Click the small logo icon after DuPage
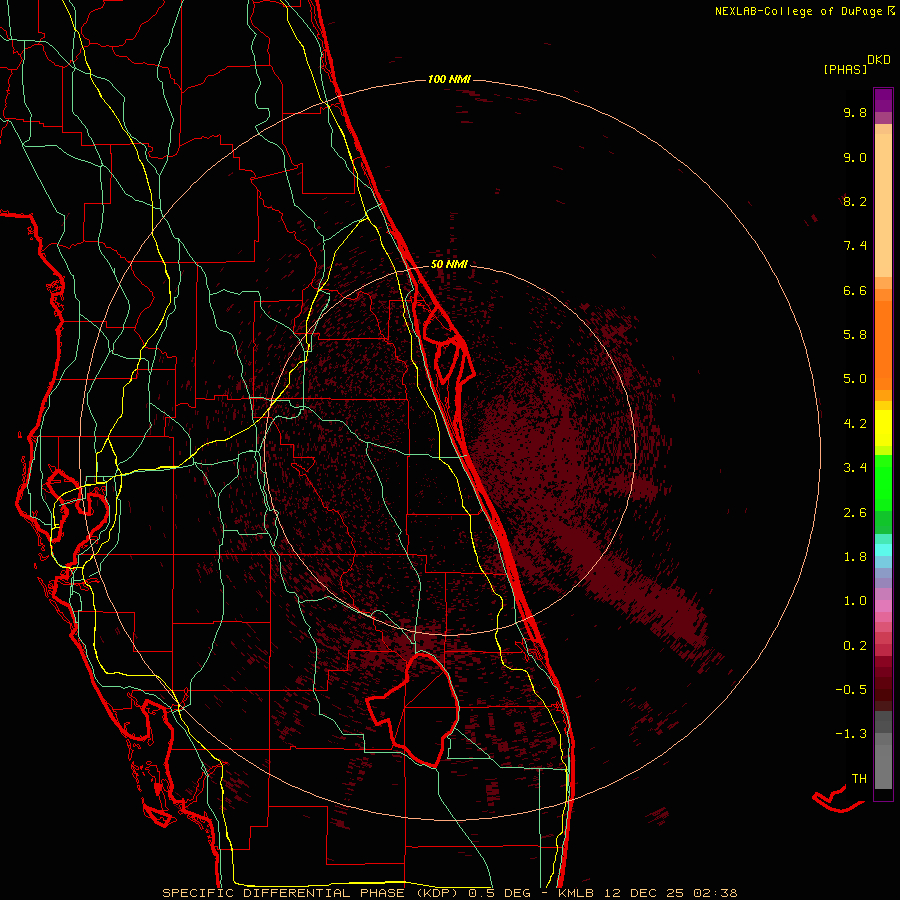Screen dimensions: 900x900 (x=891, y=11)
